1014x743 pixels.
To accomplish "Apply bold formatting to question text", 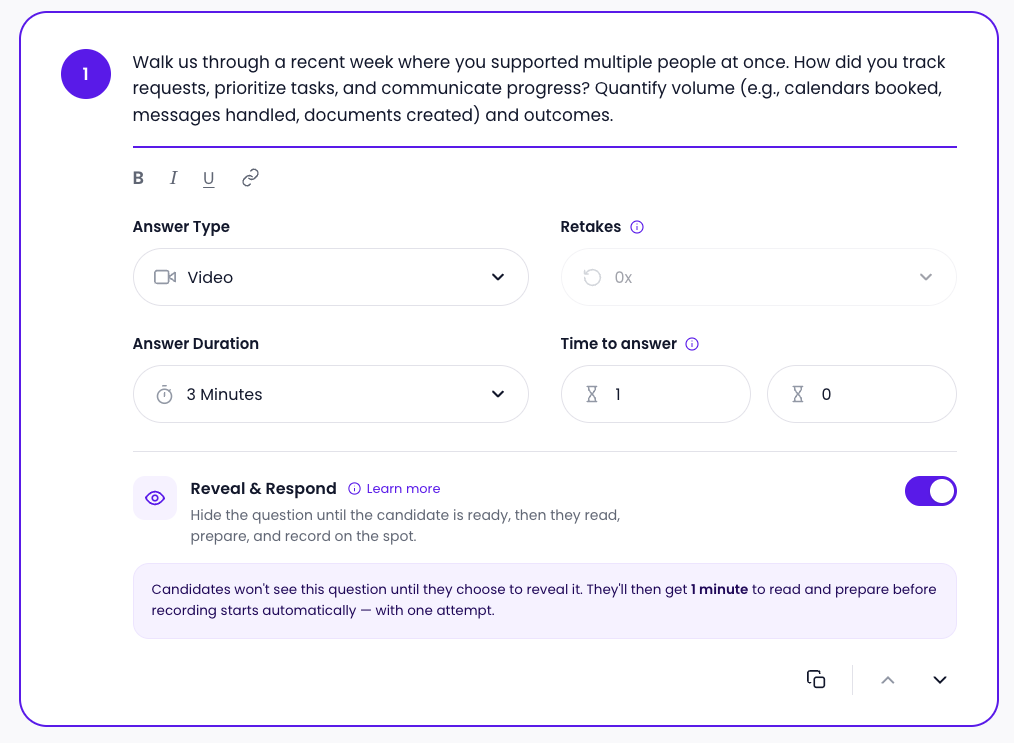I will [x=138, y=178].
